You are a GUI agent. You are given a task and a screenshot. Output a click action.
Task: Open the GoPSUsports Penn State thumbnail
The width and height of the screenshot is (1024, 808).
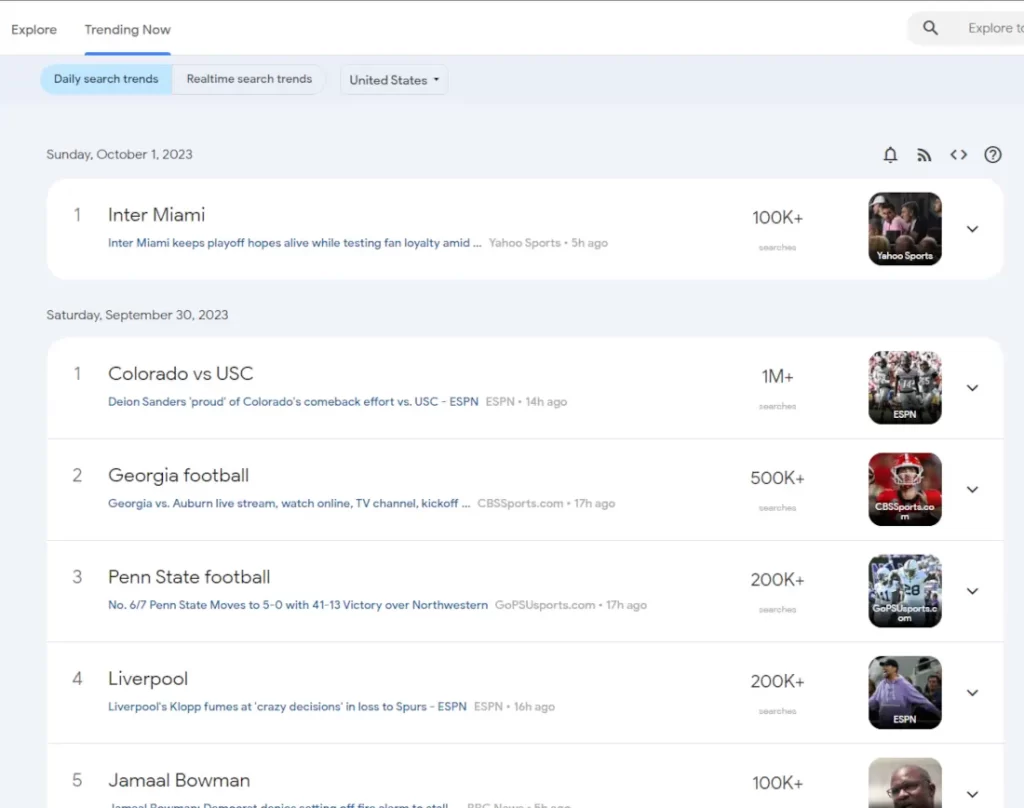pyautogui.click(x=904, y=591)
